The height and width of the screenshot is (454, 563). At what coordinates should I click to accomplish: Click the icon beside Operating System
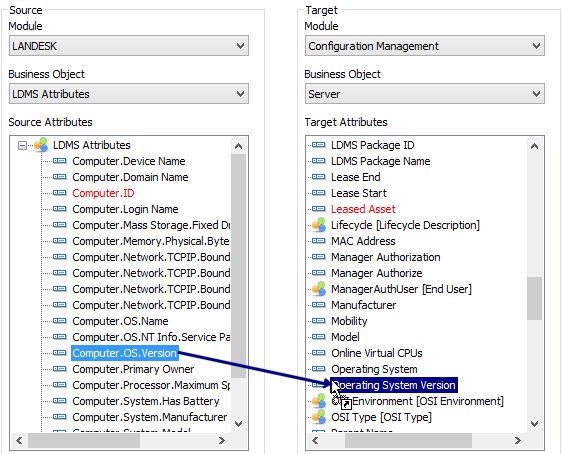click(318, 369)
